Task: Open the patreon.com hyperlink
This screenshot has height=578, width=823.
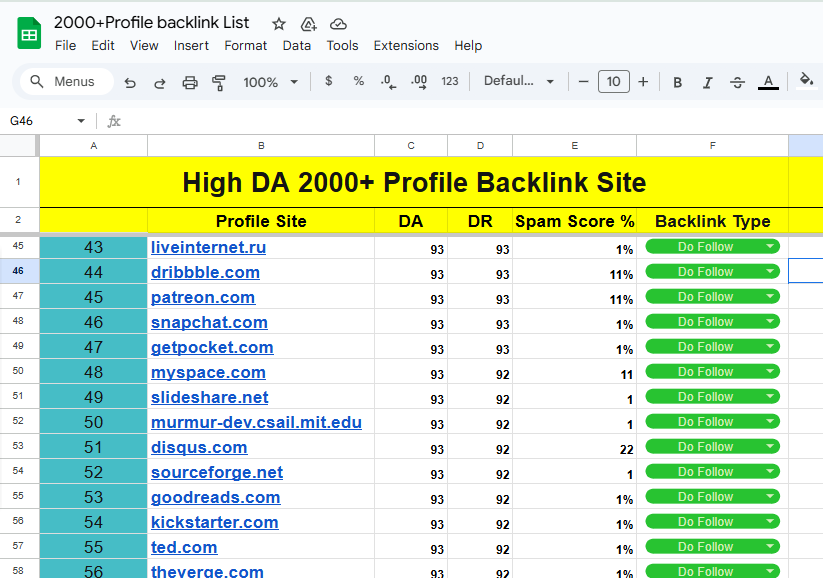Action: [203, 296]
